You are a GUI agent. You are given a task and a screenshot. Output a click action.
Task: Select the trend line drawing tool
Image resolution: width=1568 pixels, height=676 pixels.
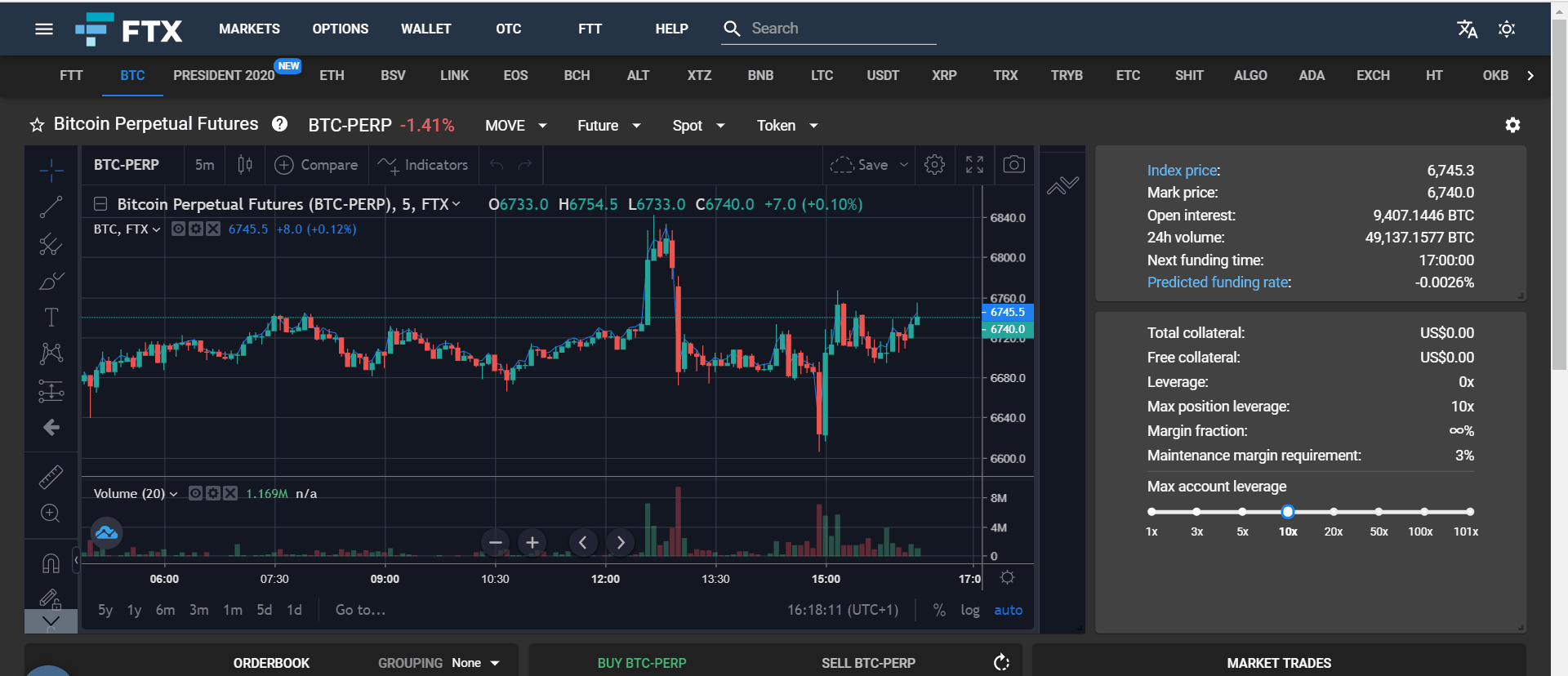pyautogui.click(x=51, y=207)
